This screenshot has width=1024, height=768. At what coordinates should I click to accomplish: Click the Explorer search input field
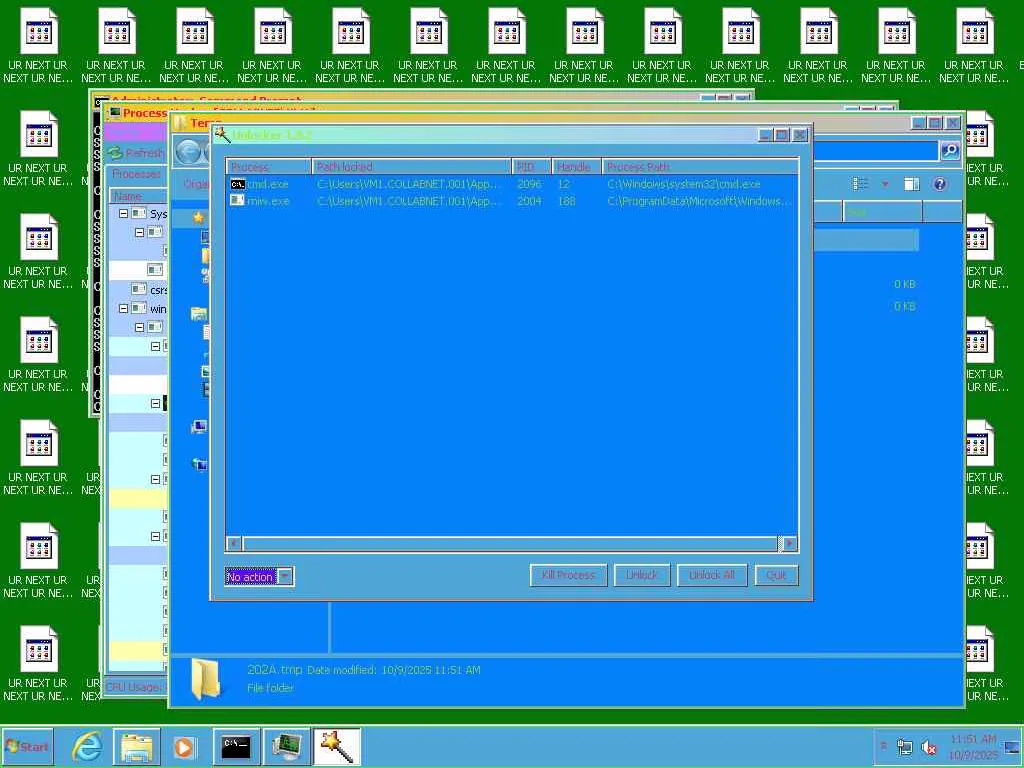tap(875, 151)
